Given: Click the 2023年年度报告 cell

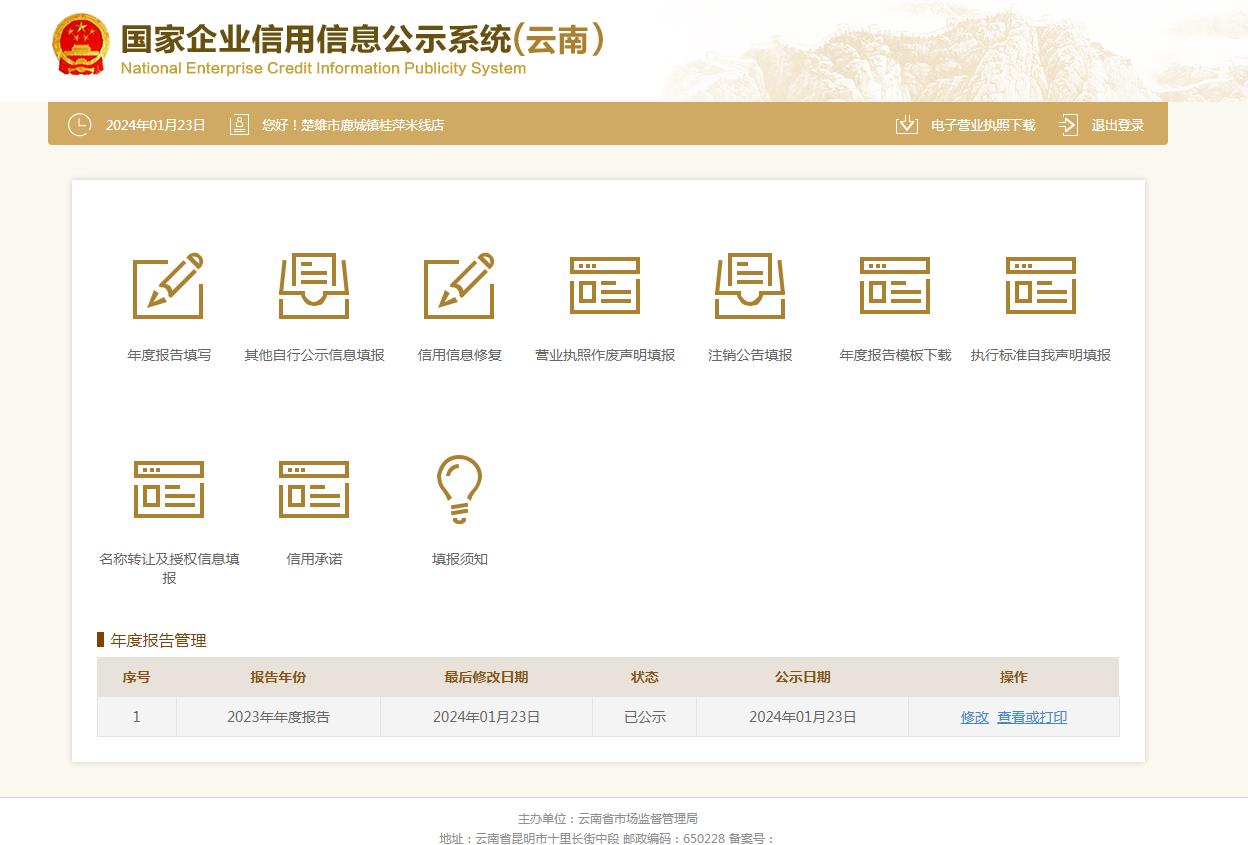Looking at the screenshot, I should (x=278, y=717).
